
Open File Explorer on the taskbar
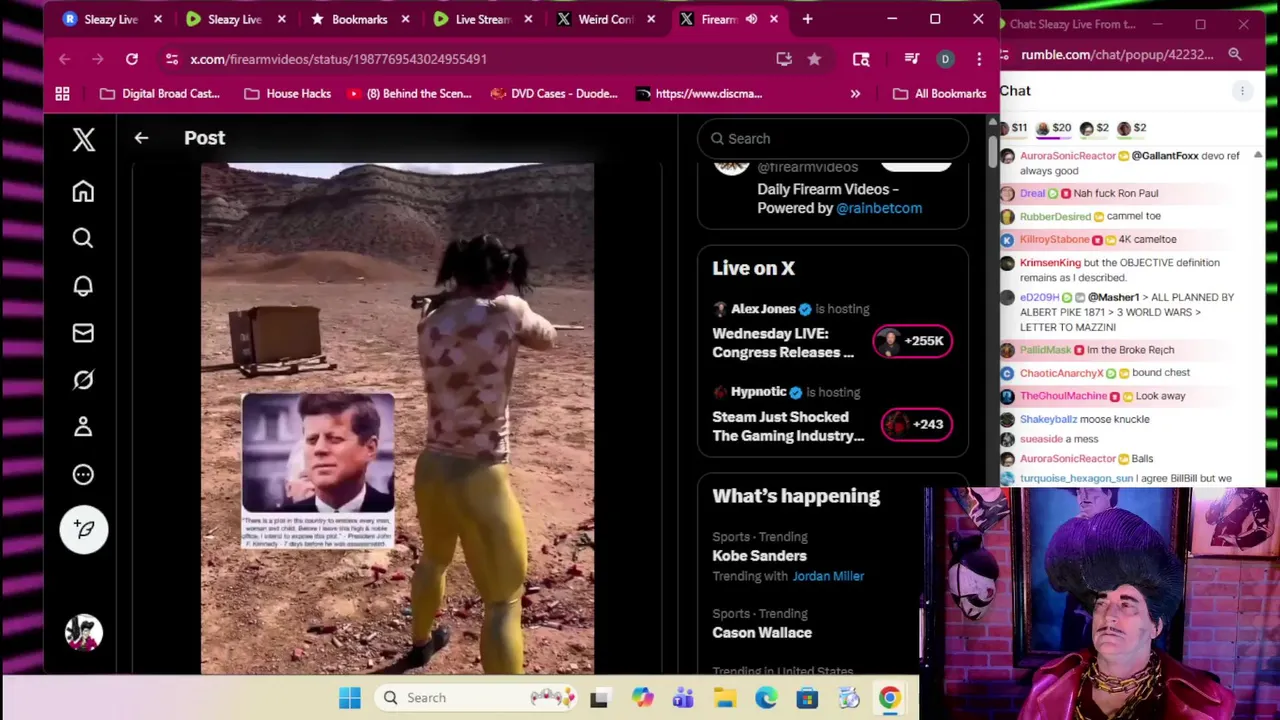tap(725, 698)
